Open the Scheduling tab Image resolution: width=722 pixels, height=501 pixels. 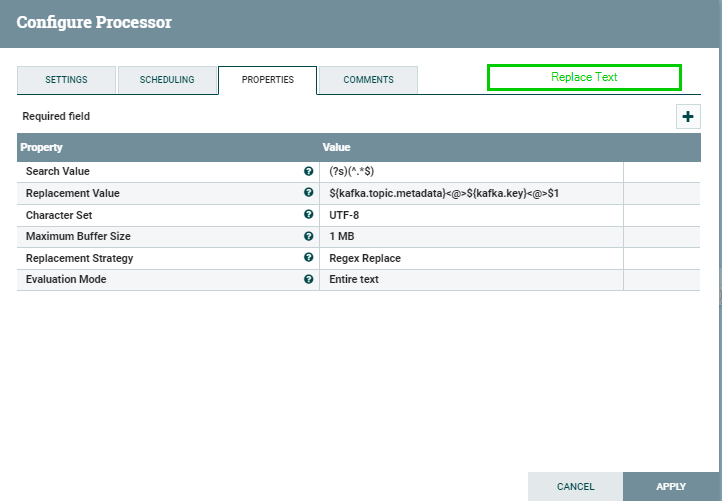(167, 80)
